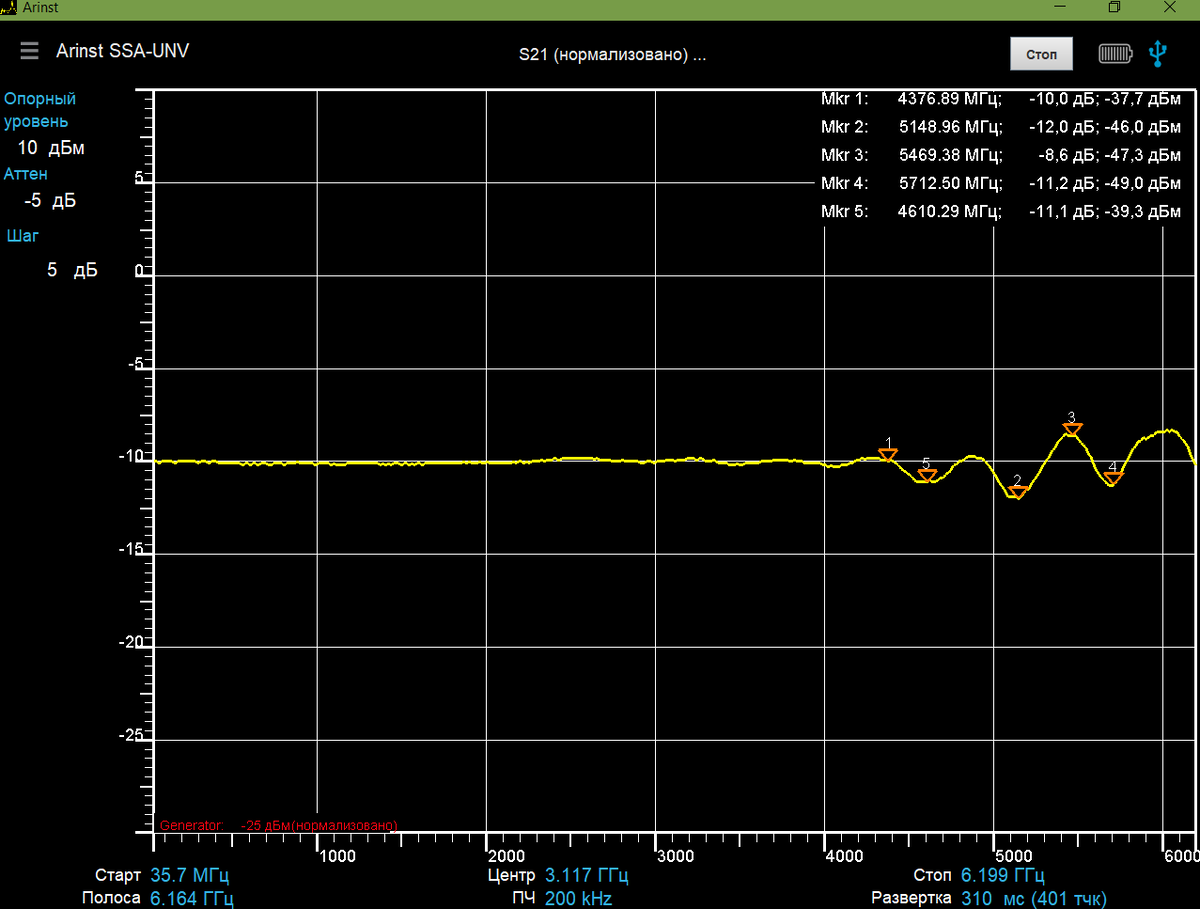Screen dimensions: 1200x909
Task: Click the Аттен label
Action: (26, 174)
